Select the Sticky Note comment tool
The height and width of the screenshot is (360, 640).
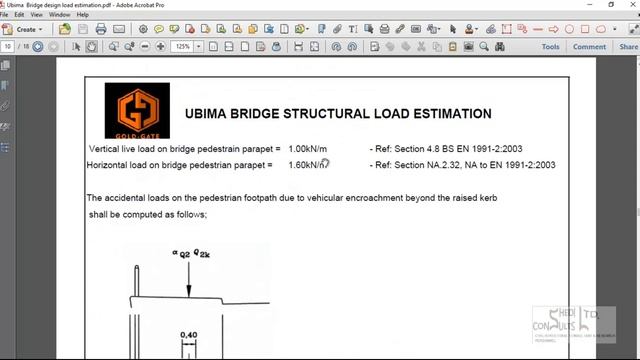click(x=159, y=29)
